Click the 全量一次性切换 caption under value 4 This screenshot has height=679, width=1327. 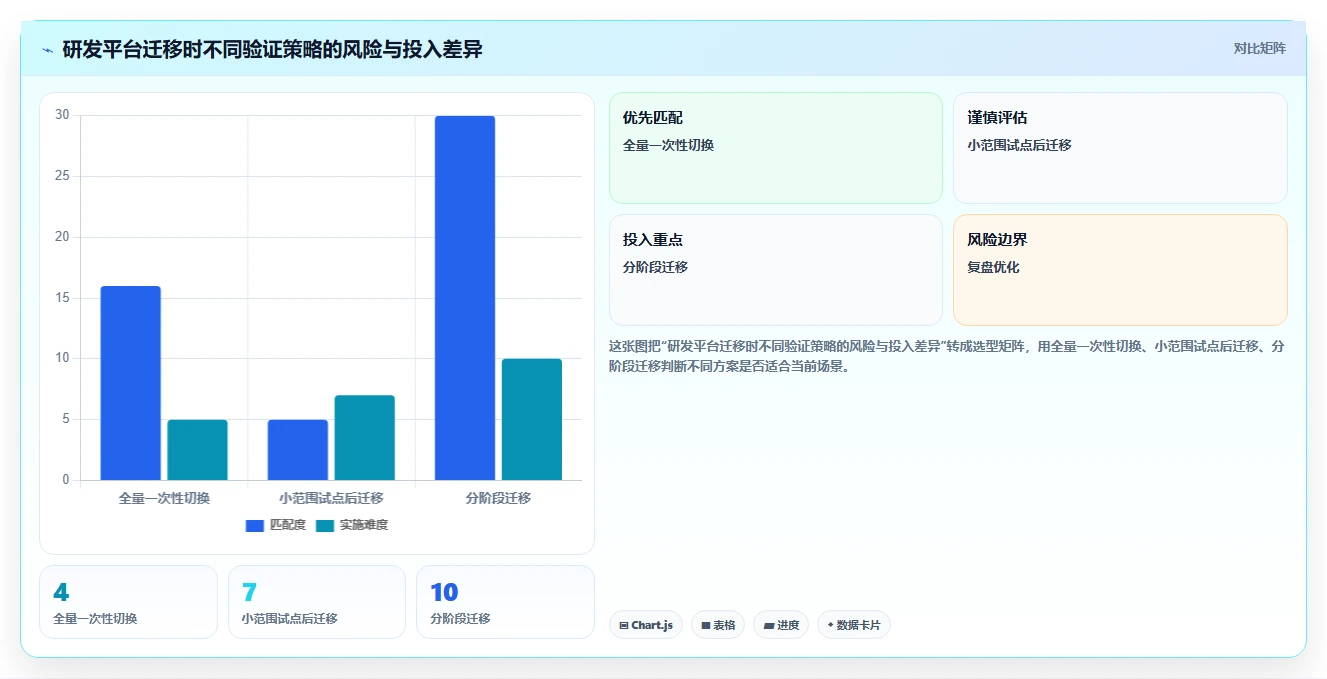pos(95,618)
